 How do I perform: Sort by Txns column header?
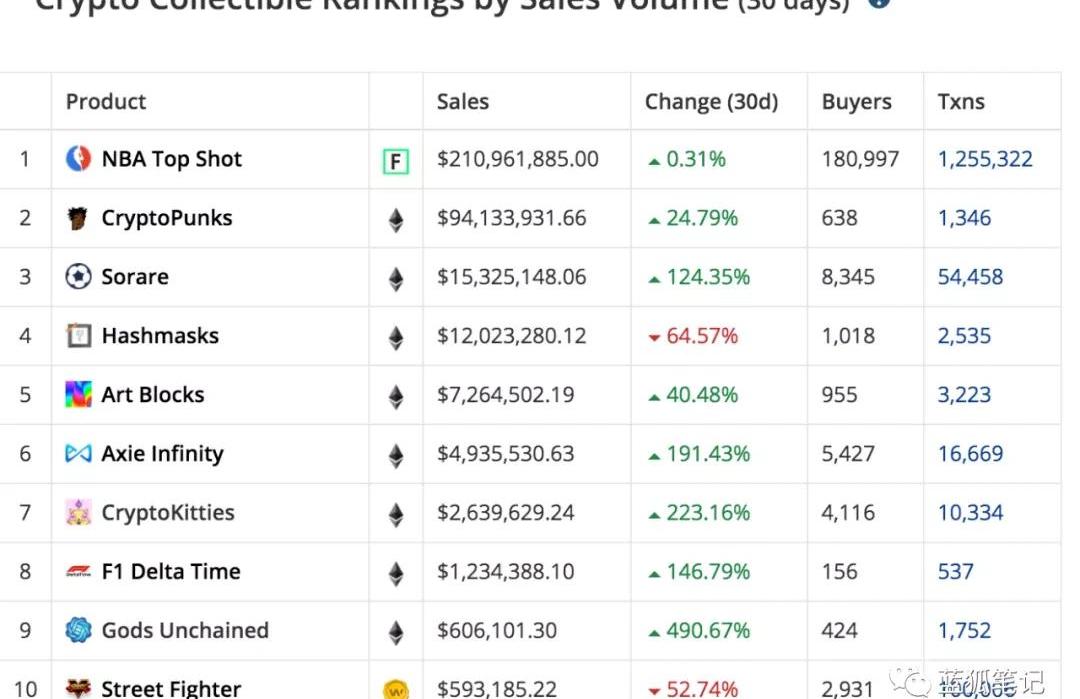pyautogui.click(x=961, y=102)
